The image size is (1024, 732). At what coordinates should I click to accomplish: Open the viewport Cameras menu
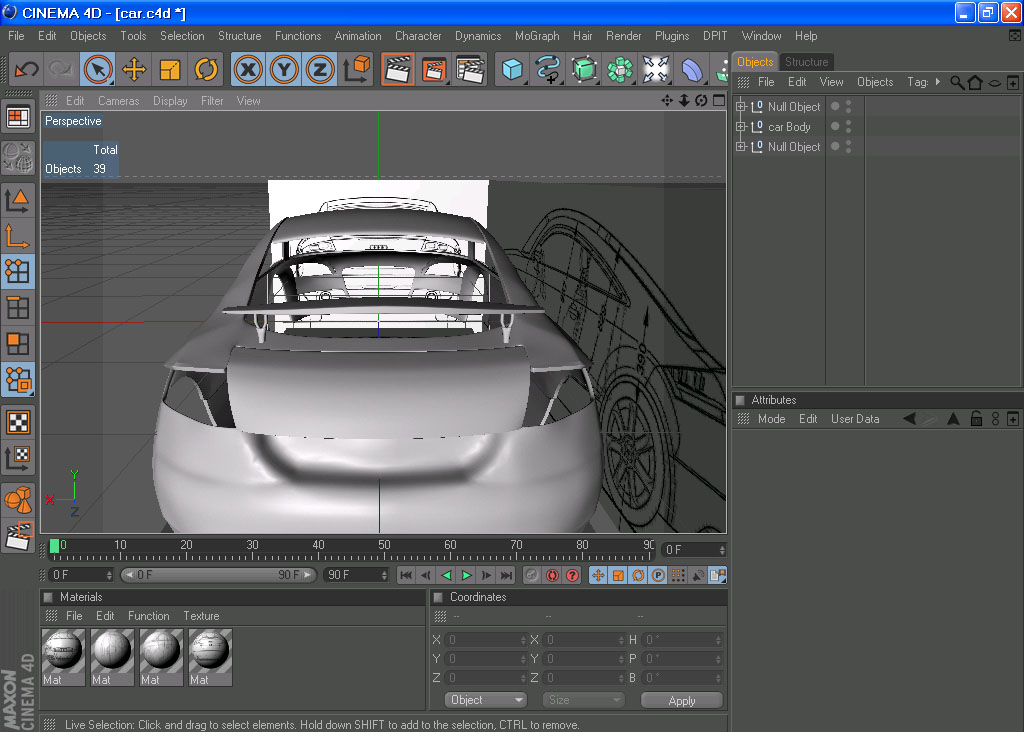pos(118,101)
